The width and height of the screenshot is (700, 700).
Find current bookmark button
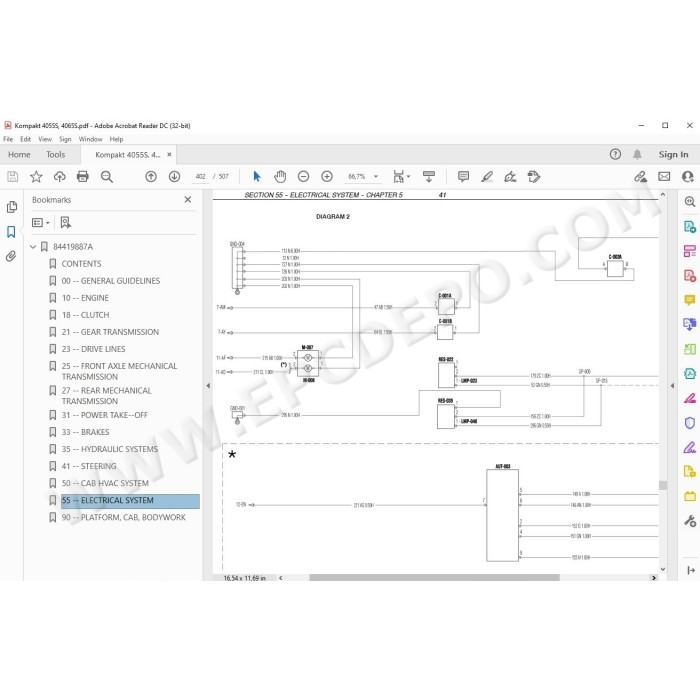coord(66,222)
